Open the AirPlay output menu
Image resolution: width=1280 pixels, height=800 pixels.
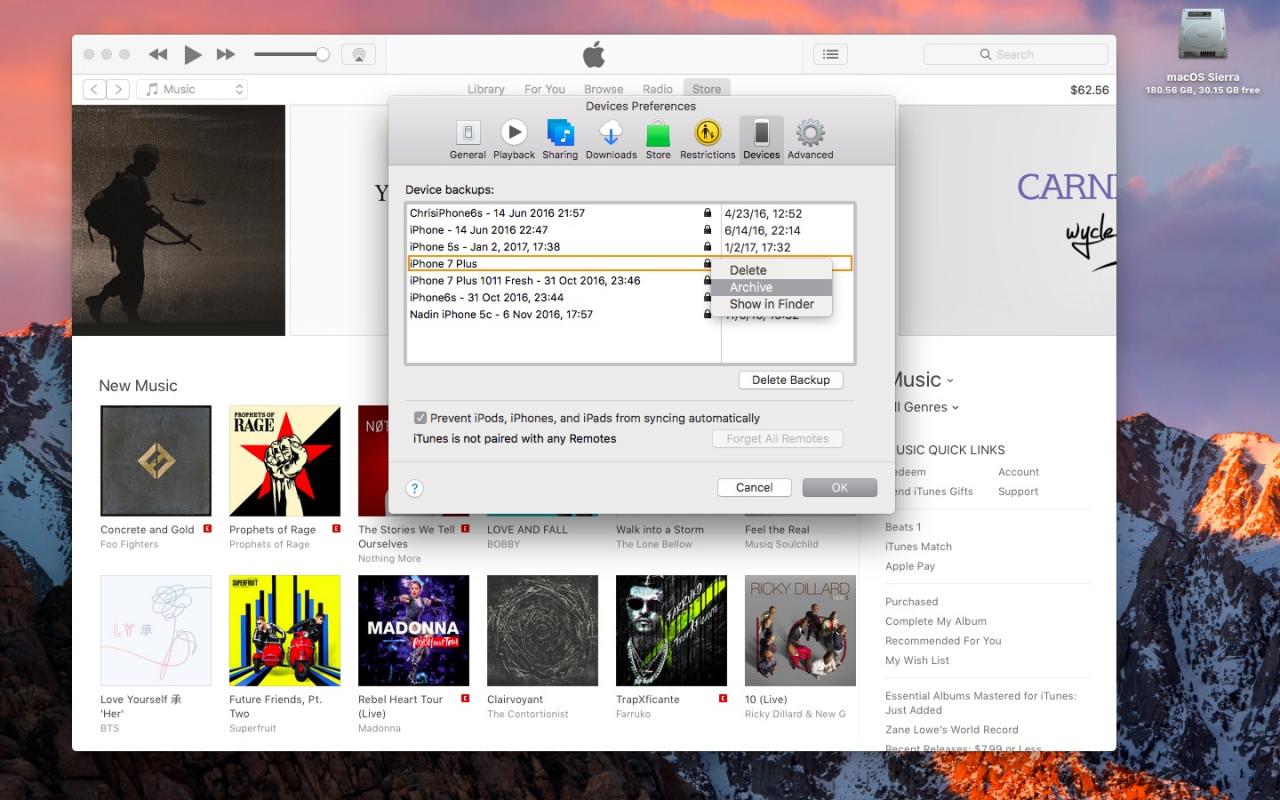(358, 54)
